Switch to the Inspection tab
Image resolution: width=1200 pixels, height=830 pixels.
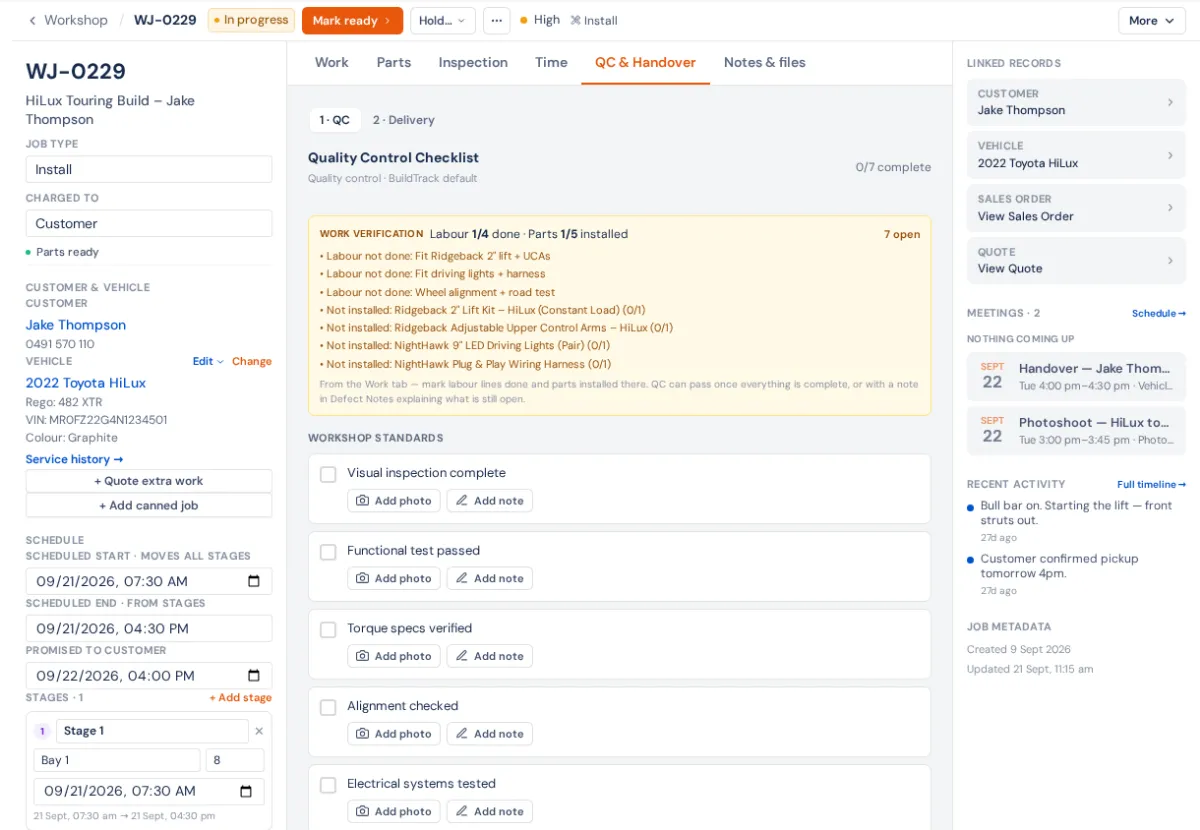[473, 62]
